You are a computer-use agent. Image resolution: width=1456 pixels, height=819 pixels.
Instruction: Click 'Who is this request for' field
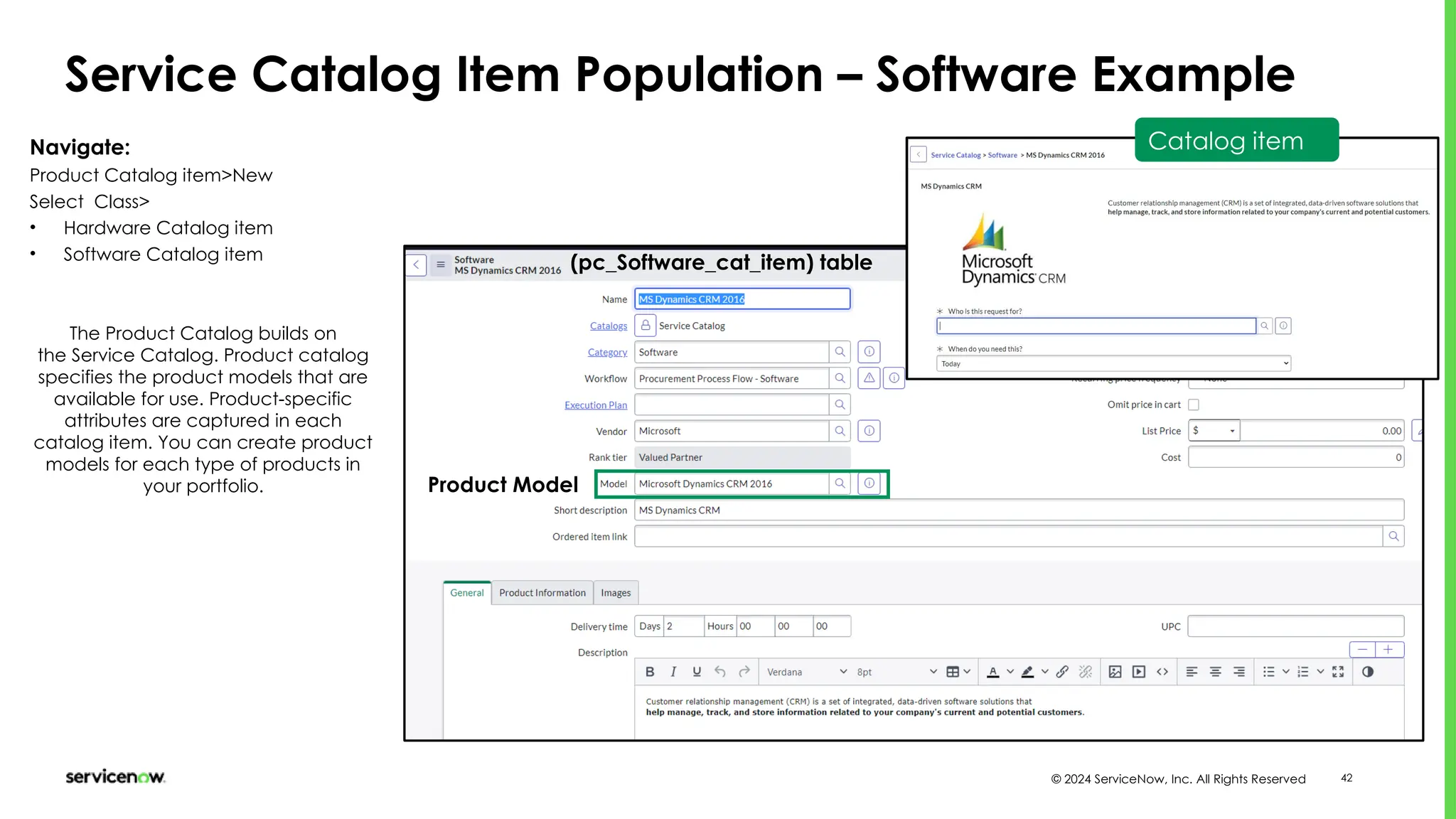coord(1096,326)
